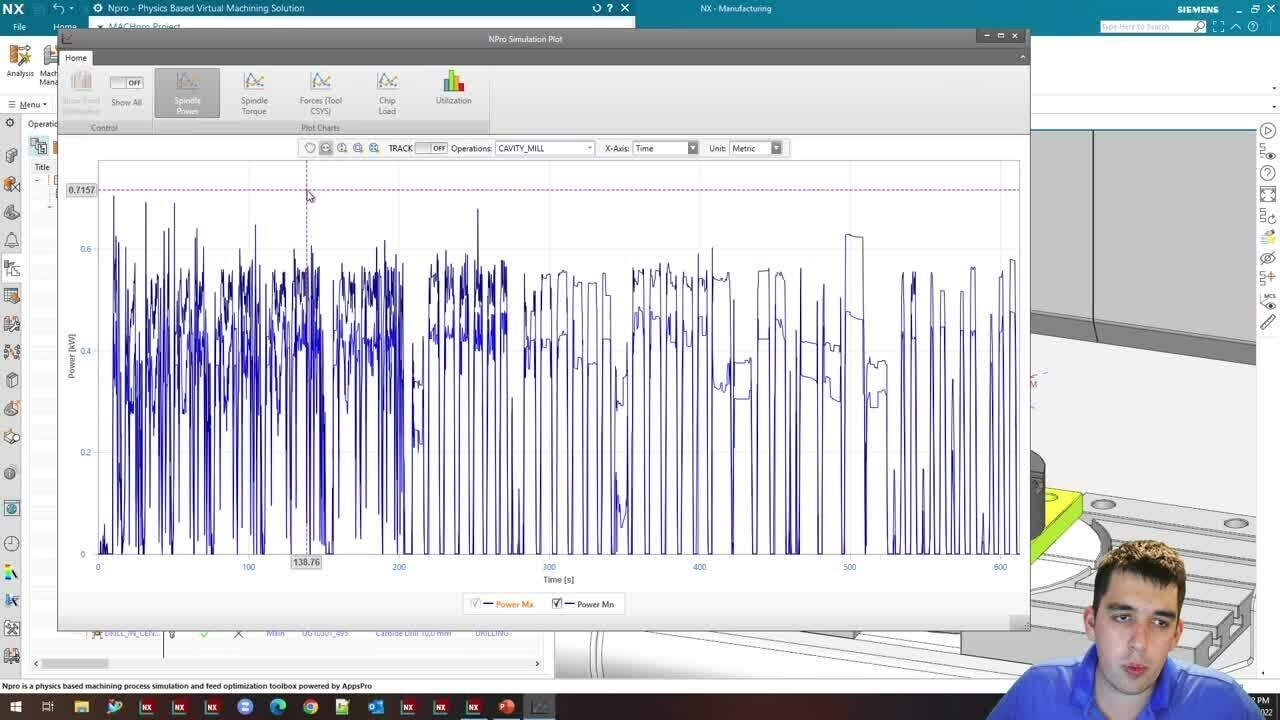
Task: Click the MCS visibility icon on right toolbar
Action: click(x=1268, y=301)
